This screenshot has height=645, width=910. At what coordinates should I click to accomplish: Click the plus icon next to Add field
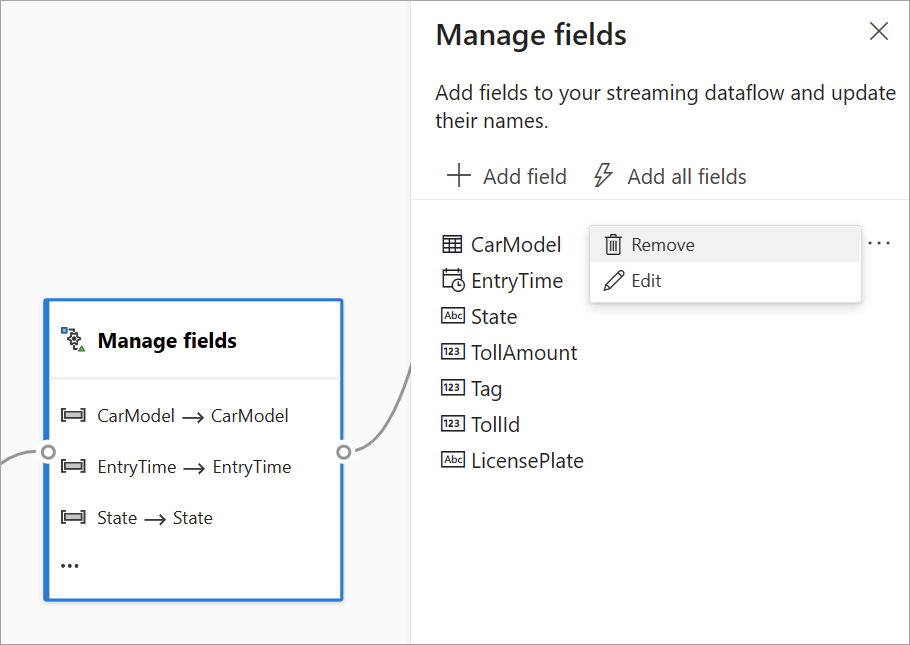(x=458, y=176)
